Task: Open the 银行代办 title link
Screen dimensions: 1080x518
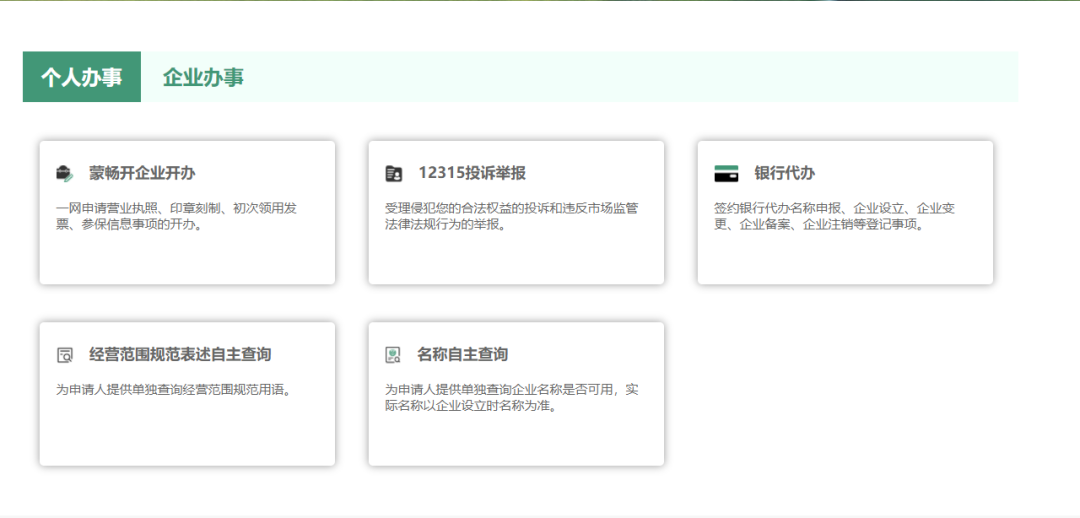Action: coord(785,174)
